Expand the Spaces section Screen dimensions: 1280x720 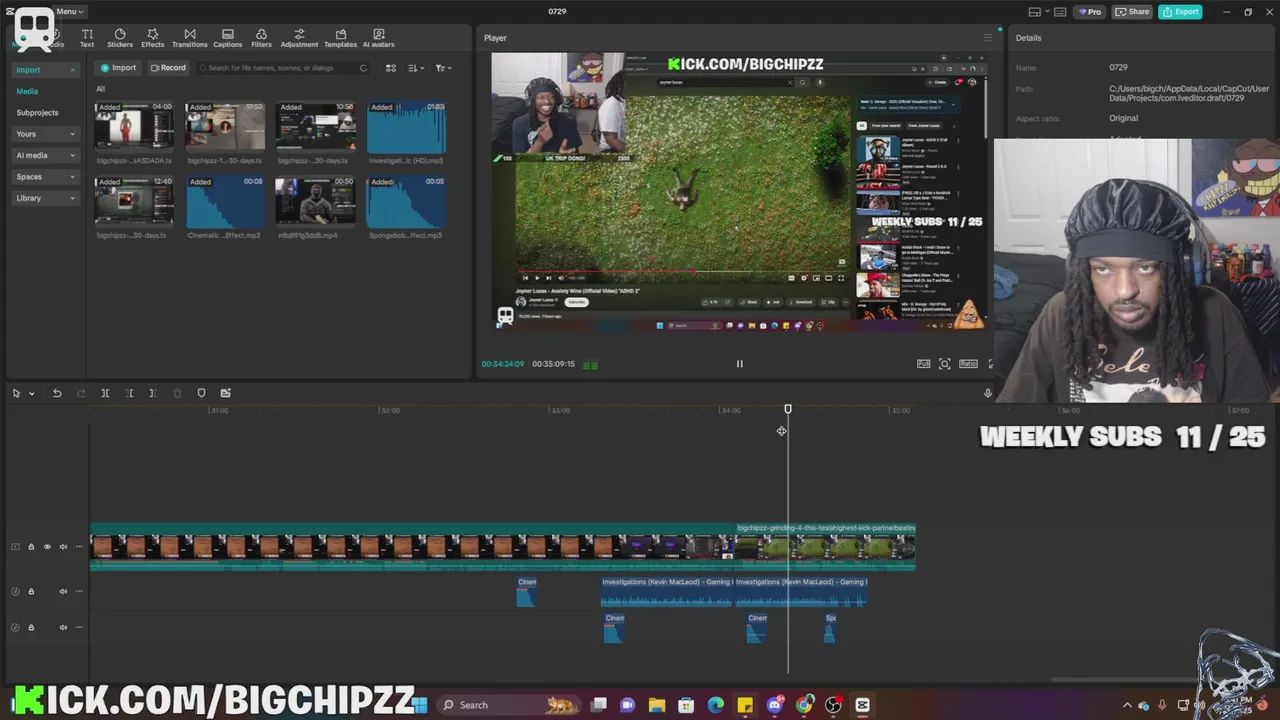(45, 177)
